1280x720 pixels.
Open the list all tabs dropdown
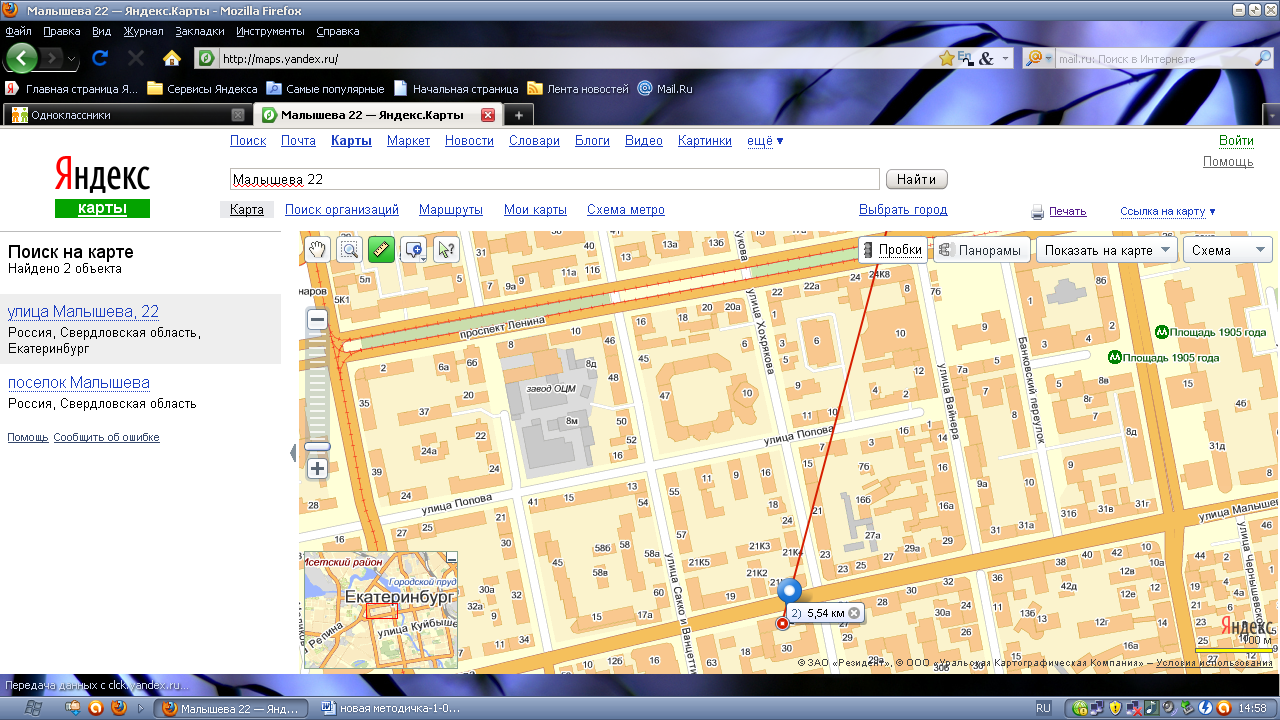pos(1271,115)
